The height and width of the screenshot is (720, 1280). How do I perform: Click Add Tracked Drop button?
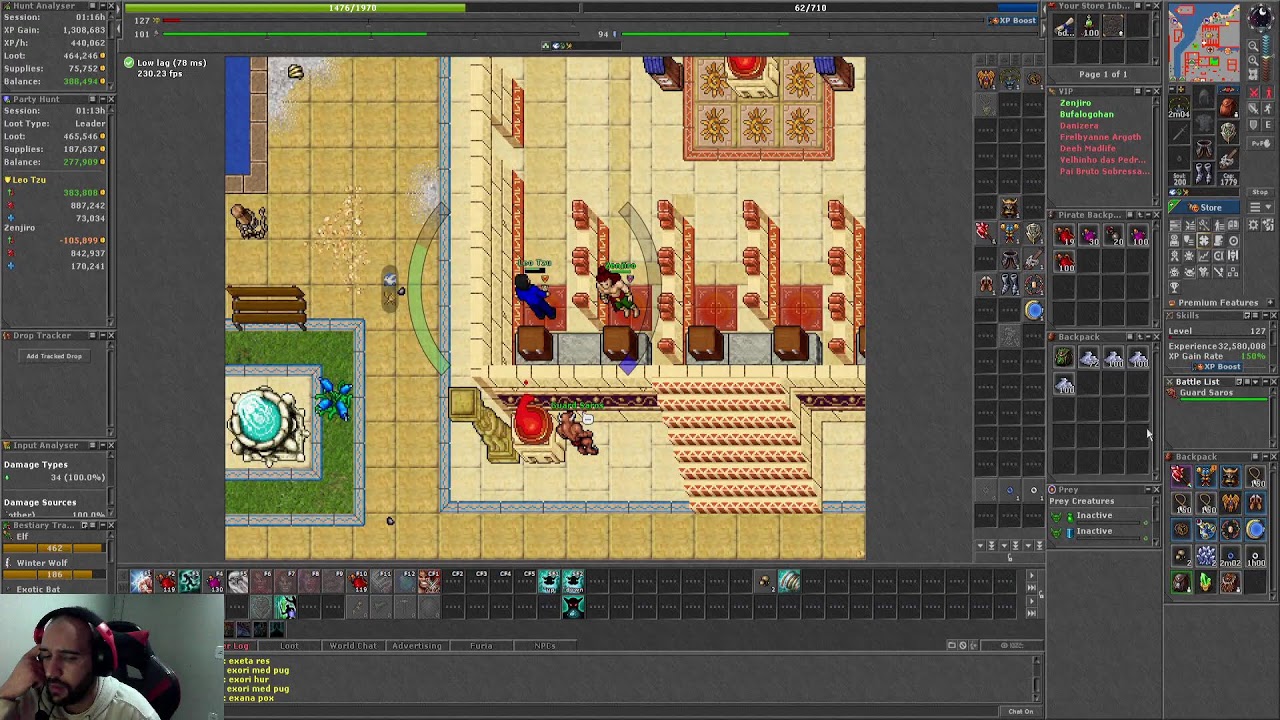(x=54, y=356)
